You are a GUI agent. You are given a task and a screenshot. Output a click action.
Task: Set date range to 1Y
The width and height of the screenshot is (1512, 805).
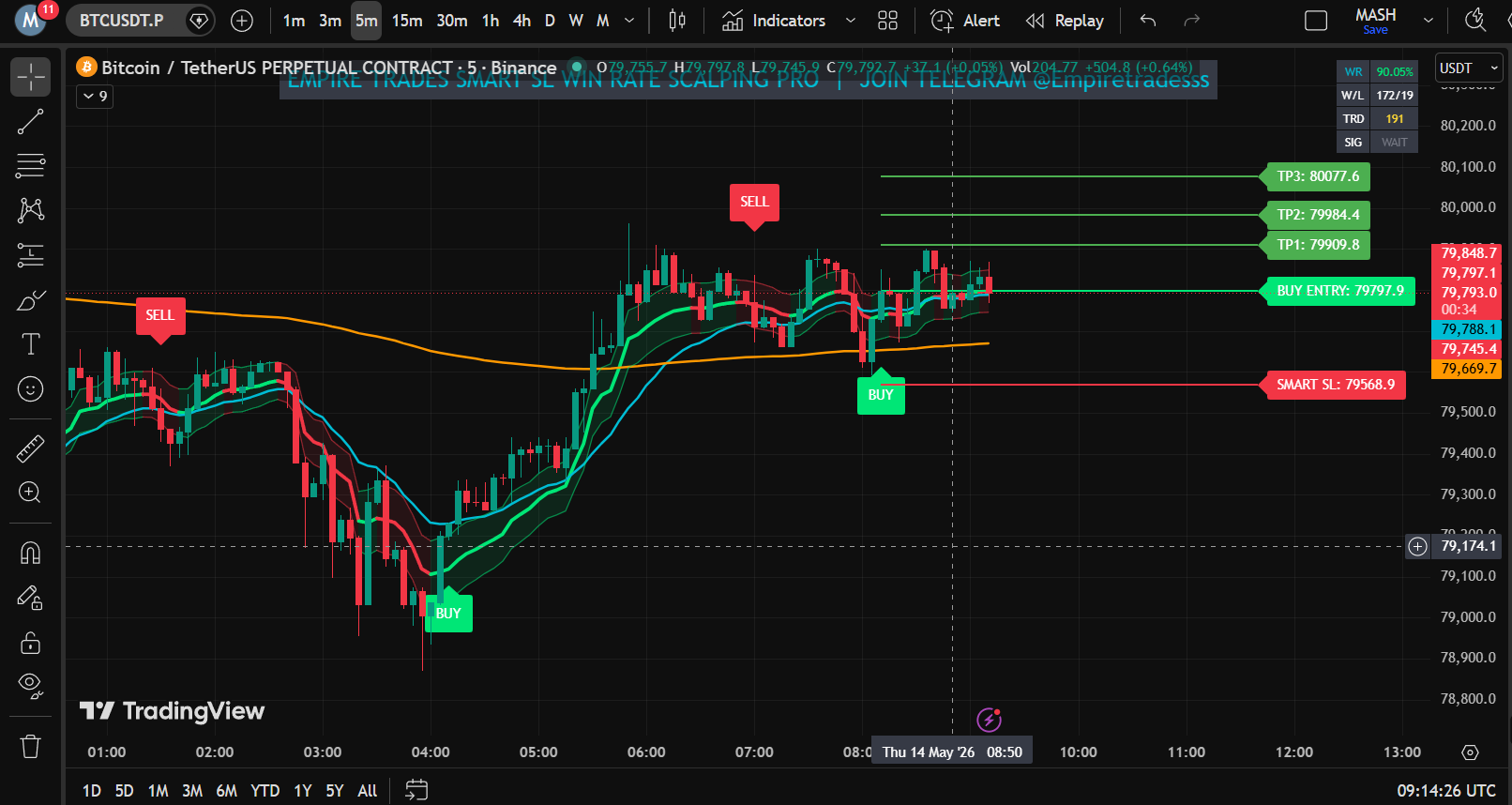pyautogui.click(x=303, y=791)
